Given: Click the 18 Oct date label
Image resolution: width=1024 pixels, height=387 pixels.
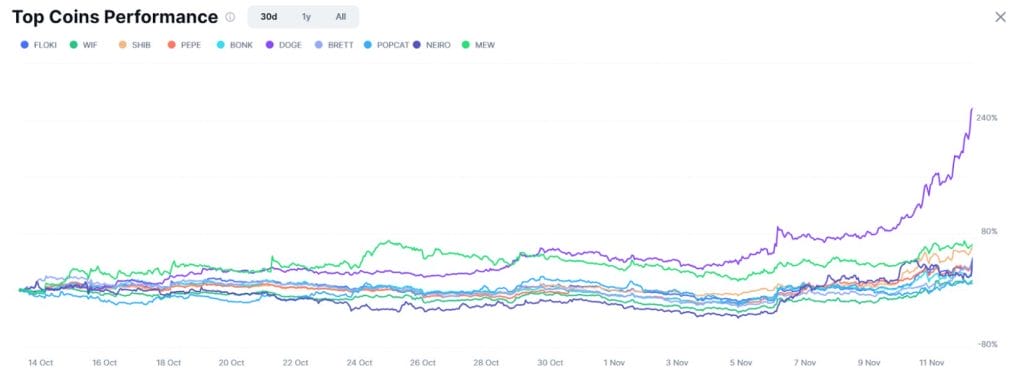Looking at the screenshot, I should pos(168,362).
